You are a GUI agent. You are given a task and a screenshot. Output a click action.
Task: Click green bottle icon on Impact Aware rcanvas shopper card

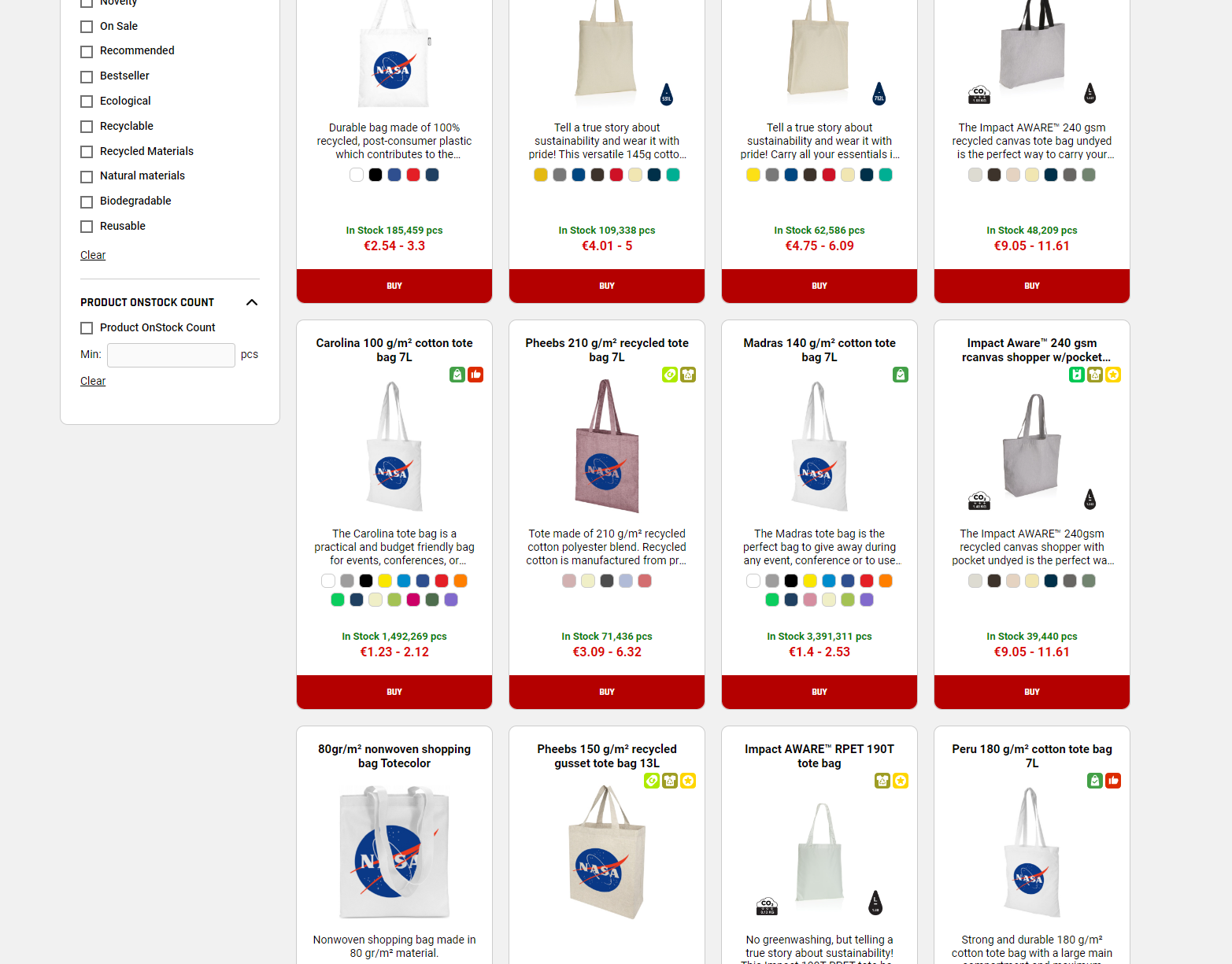tap(1077, 375)
